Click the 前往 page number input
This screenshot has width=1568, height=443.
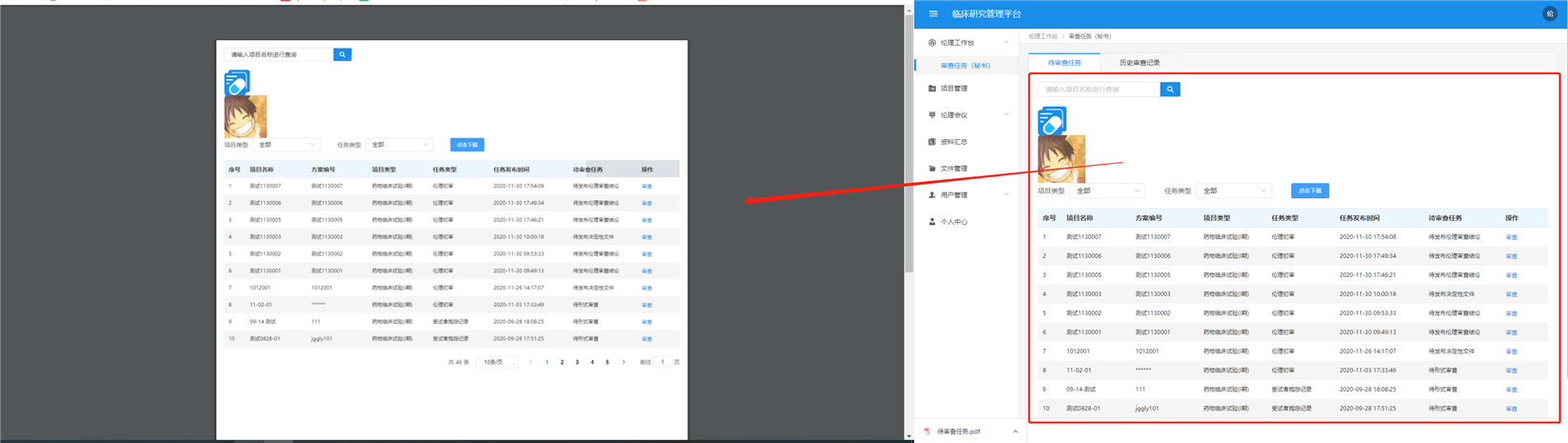click(x=663, y=362)
